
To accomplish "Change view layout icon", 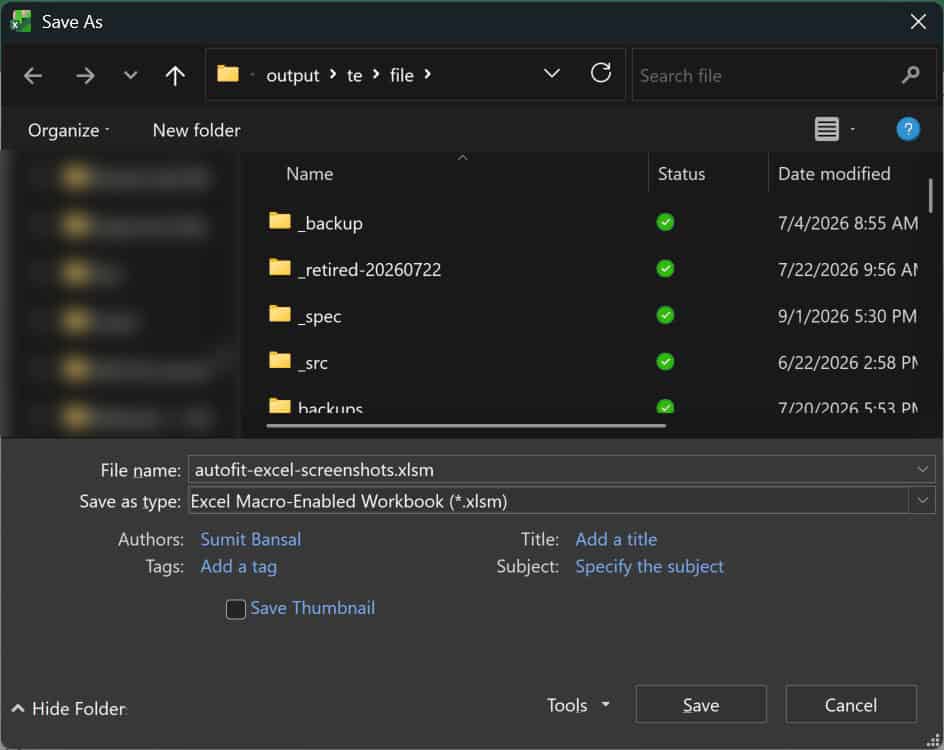I will click(827, 129).
